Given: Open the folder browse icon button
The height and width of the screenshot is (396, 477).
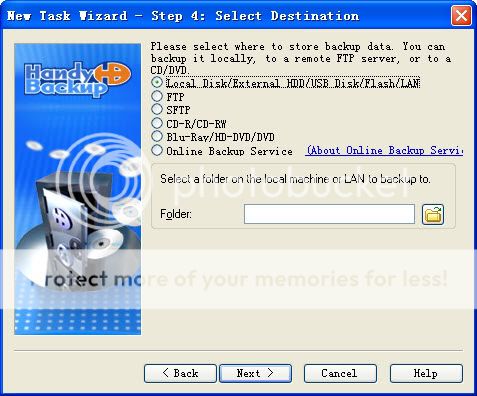Looking at the screenshot, I should pos(433,214).
